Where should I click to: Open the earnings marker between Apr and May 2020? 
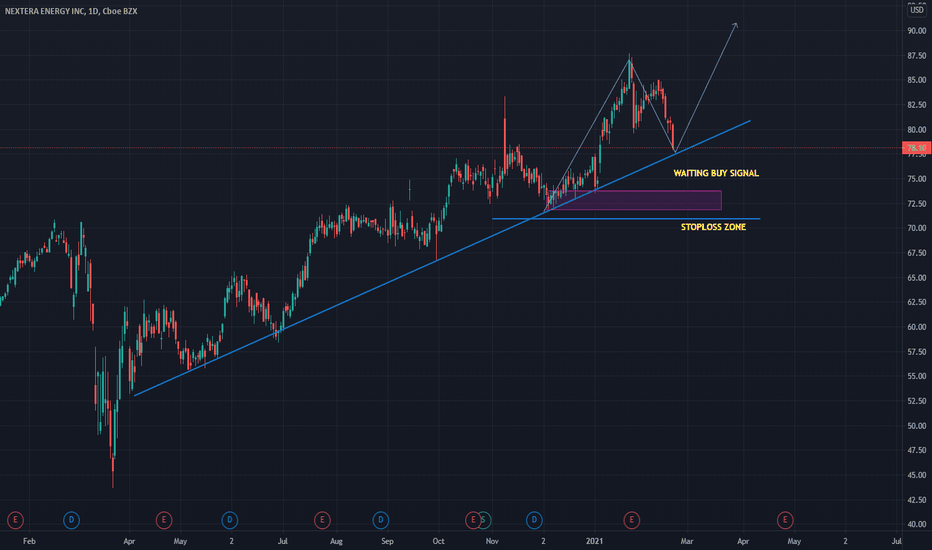(164, 520)
